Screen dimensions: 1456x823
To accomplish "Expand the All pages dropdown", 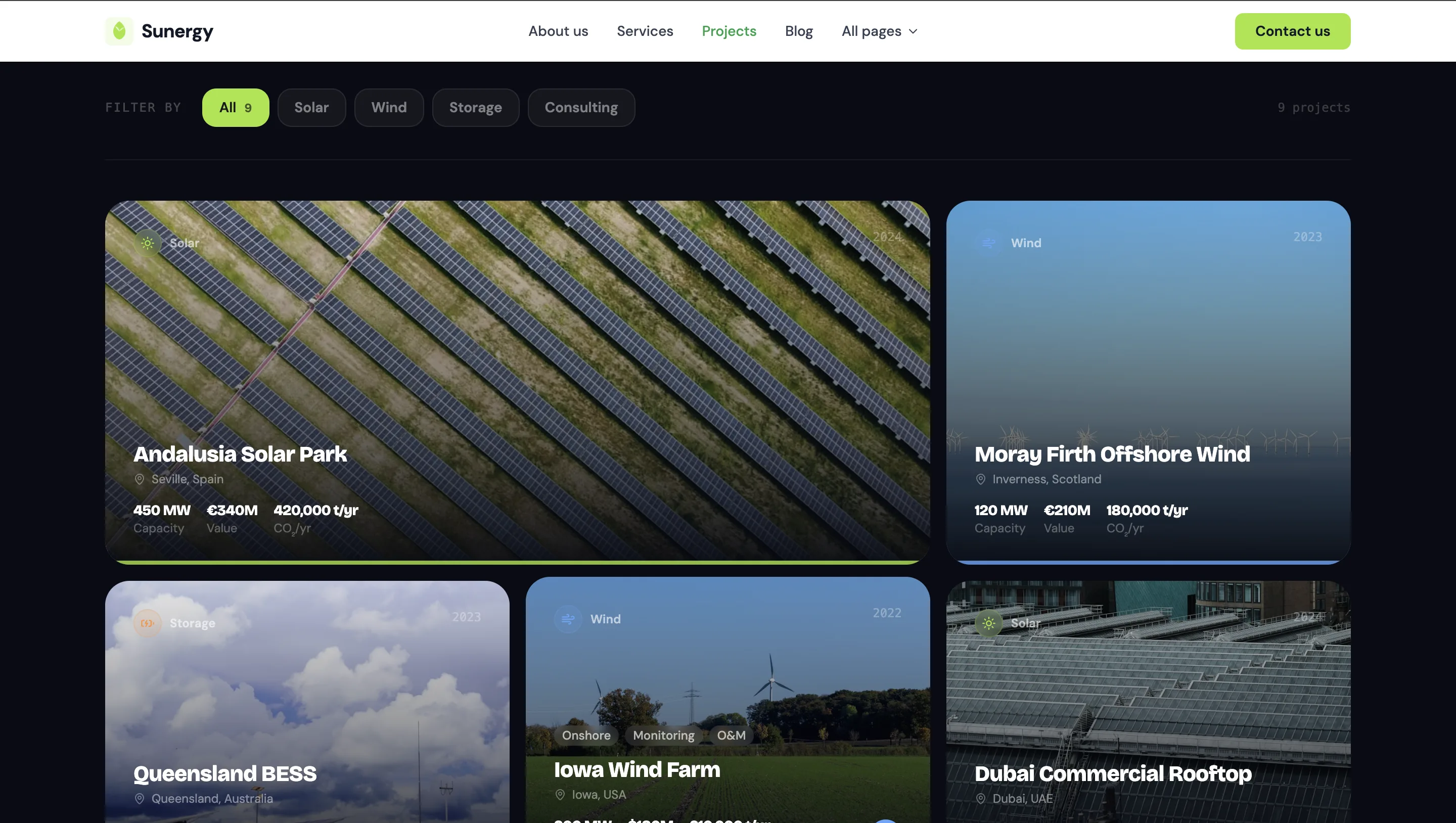I will point(879,31).
